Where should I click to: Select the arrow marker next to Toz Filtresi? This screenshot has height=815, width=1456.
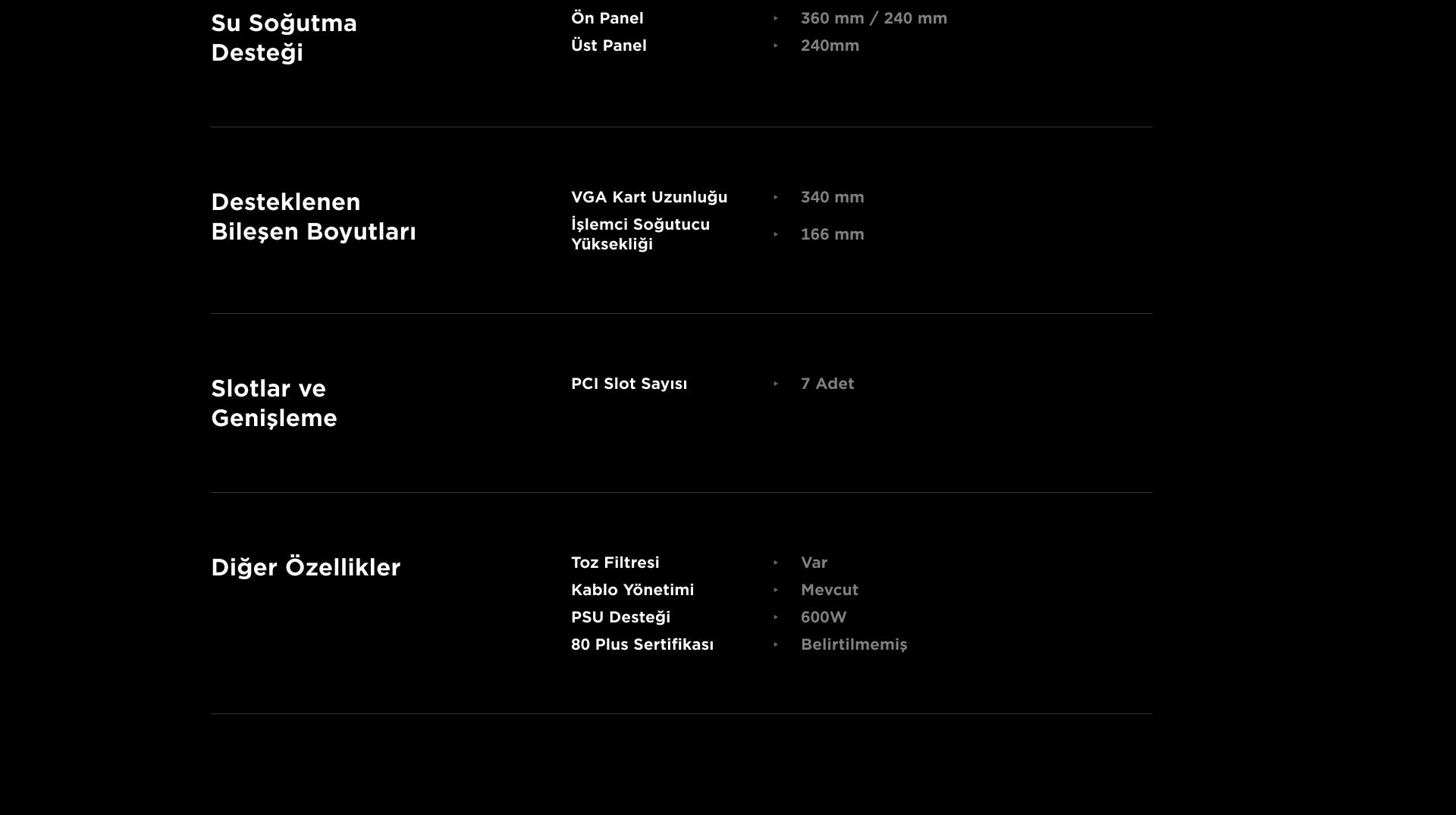[776, 563]
